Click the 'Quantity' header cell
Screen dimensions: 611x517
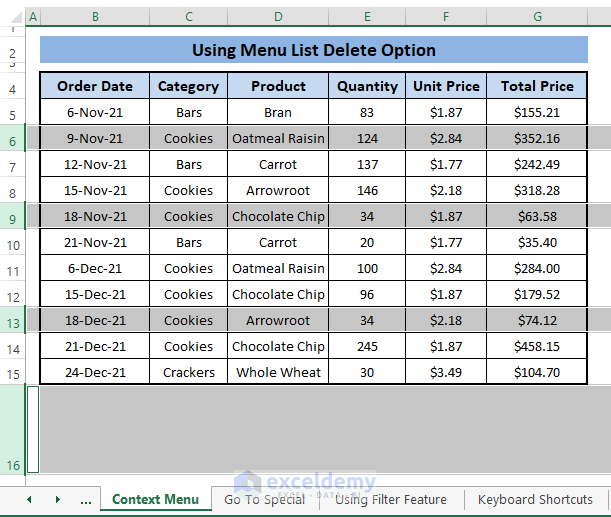[x=367, y=86]
